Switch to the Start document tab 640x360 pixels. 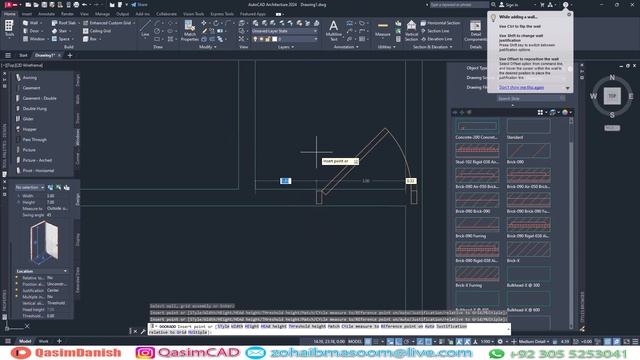pos(23,55)
